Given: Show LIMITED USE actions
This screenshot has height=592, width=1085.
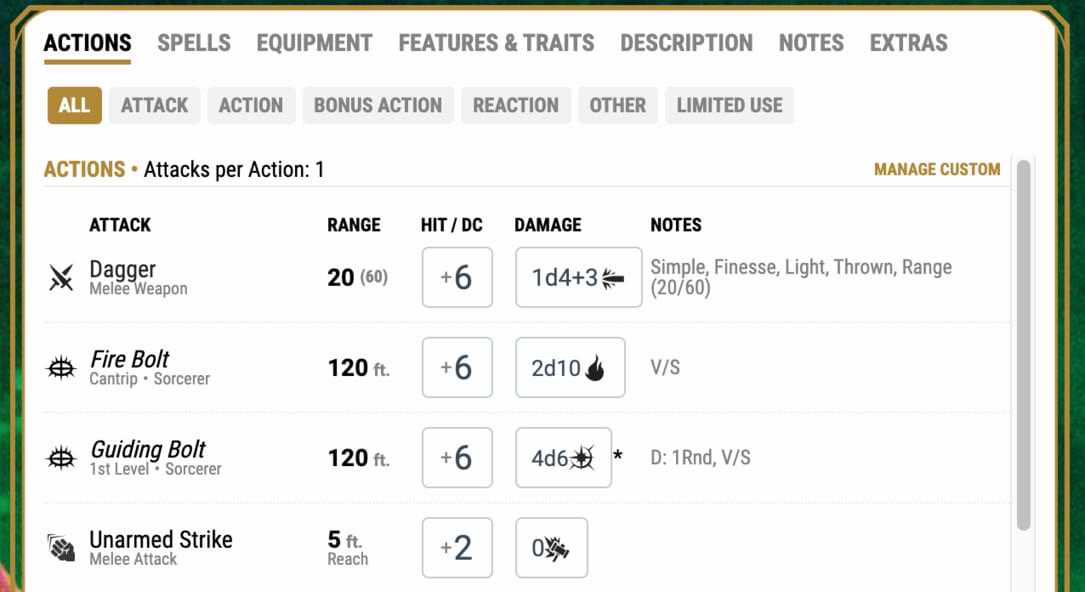Looking at the screenshot, I should (x=729, y=105).
